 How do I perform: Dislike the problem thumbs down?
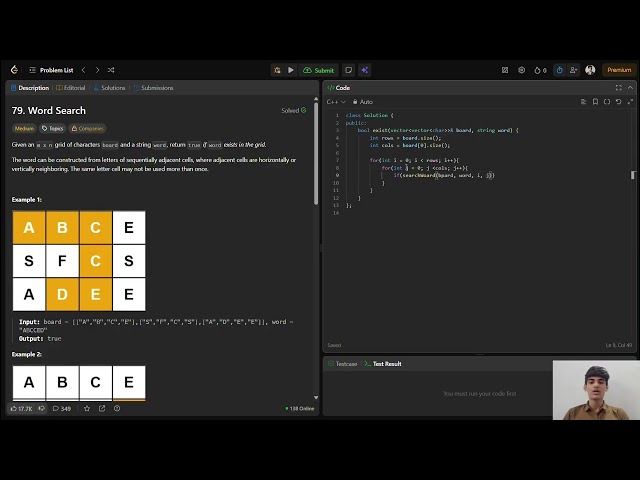[42, 409]
